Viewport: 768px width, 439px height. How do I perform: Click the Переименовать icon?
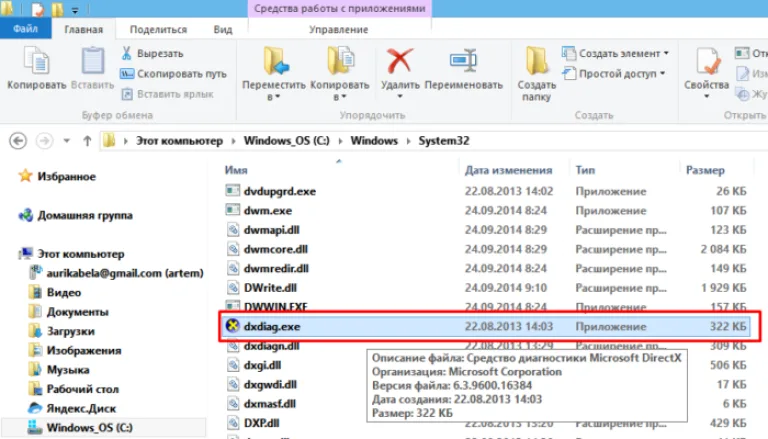(463, 61)
